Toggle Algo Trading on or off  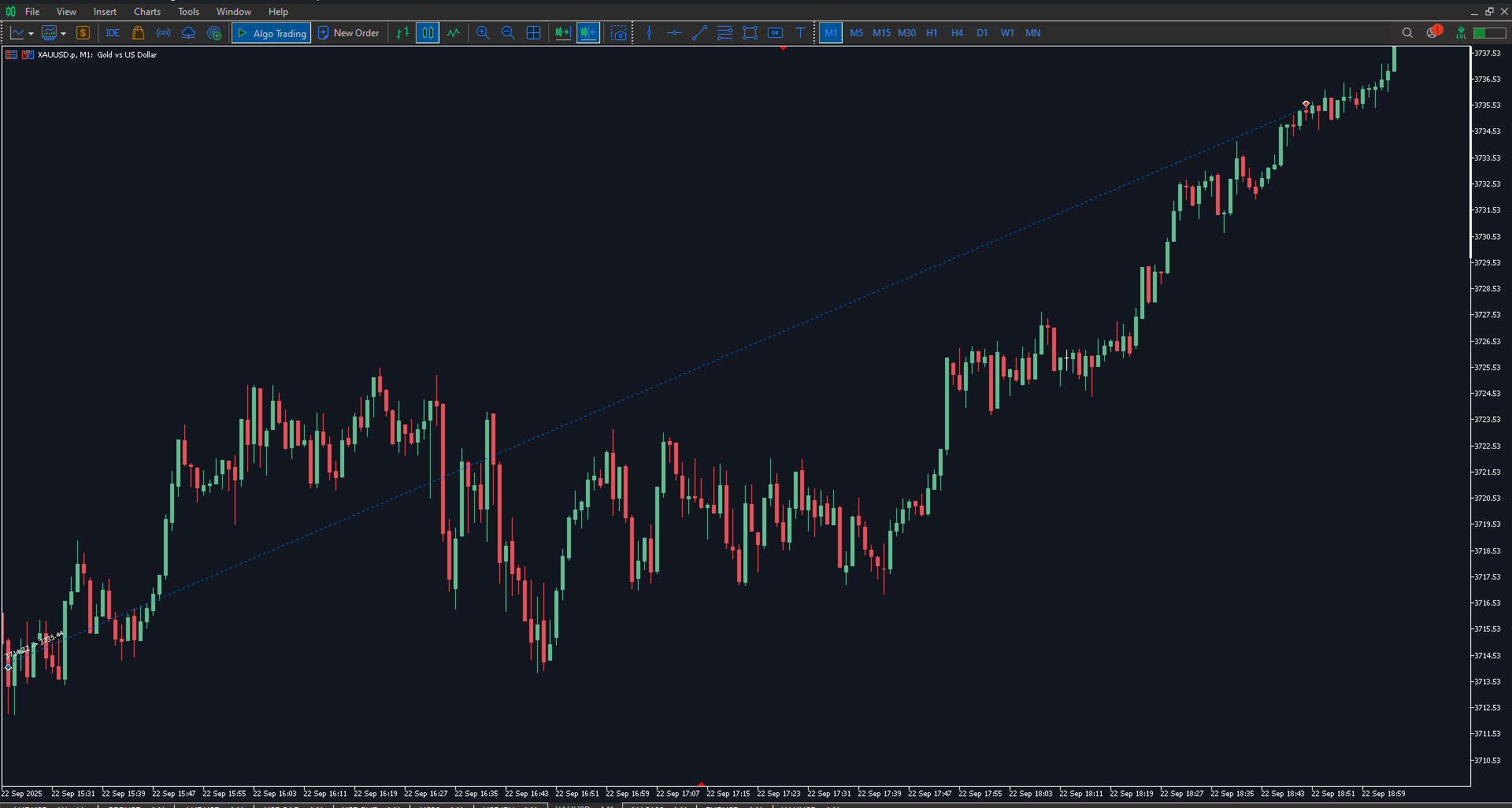tap(272, 33)
